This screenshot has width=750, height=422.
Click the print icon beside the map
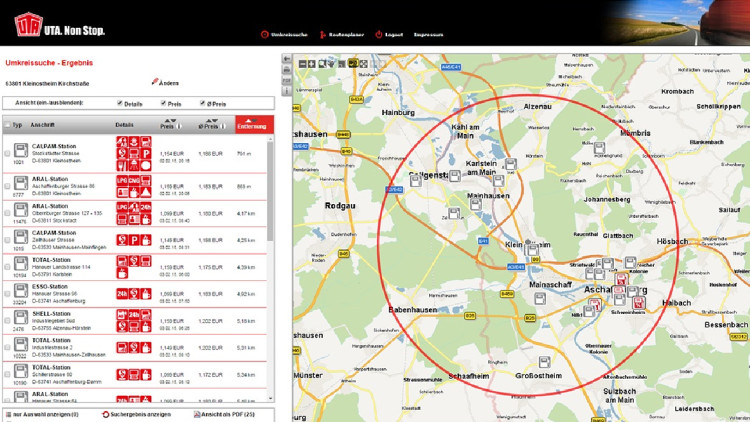(287, 70)
